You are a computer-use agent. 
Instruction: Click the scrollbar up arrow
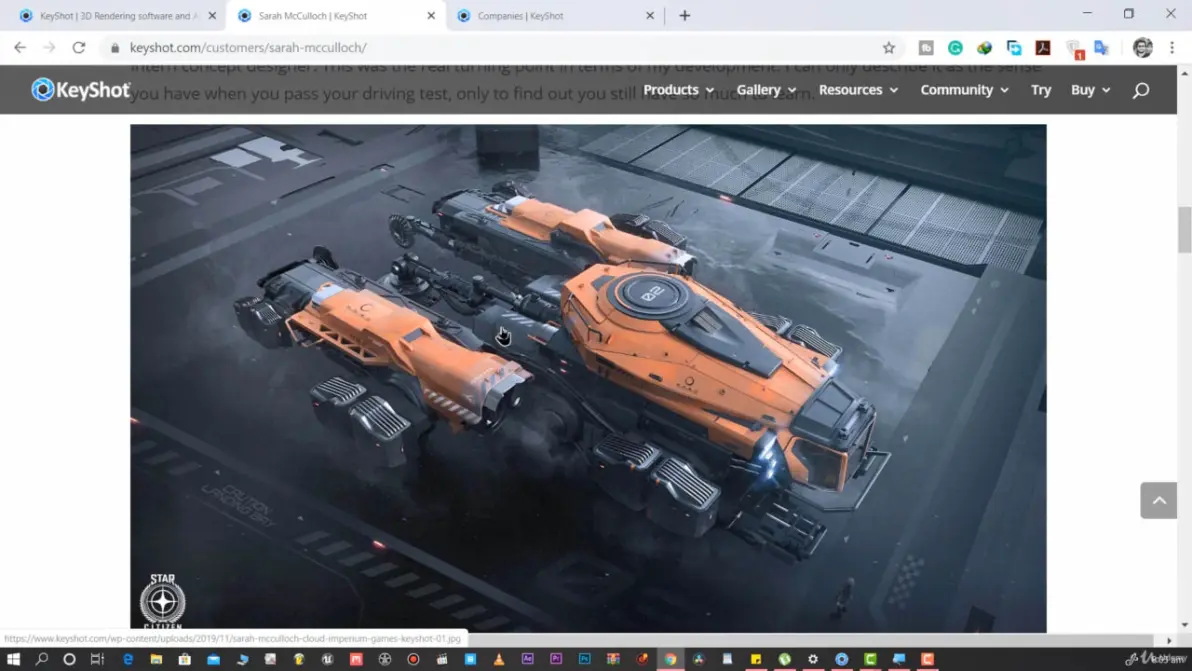point(1184,73)
